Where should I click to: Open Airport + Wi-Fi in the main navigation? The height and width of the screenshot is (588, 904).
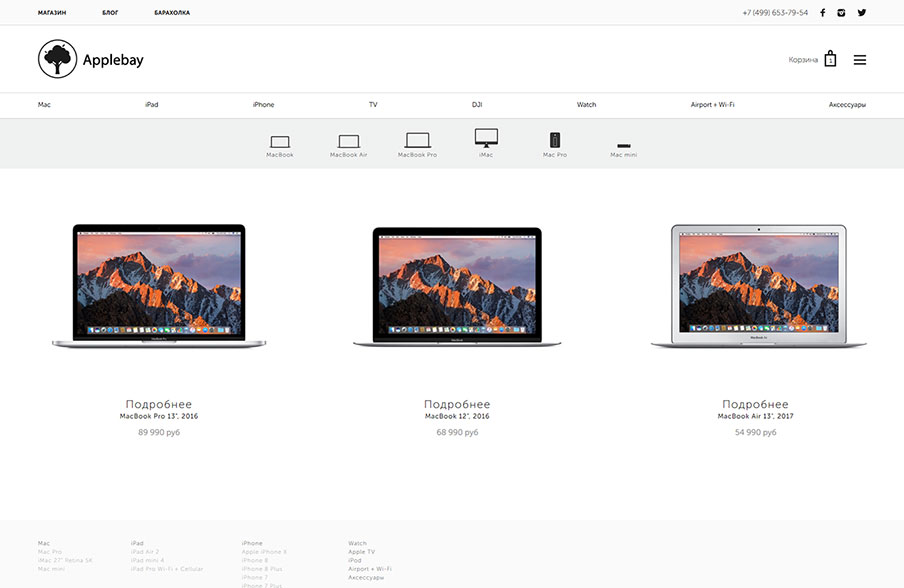click(713, 105)
